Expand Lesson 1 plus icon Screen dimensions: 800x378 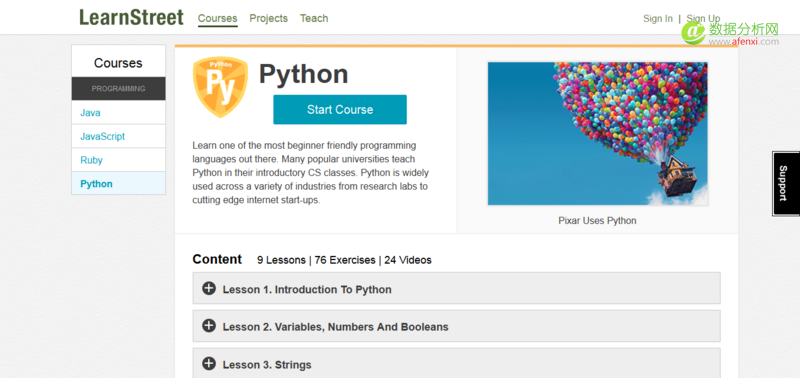click(x=209, y=289)
